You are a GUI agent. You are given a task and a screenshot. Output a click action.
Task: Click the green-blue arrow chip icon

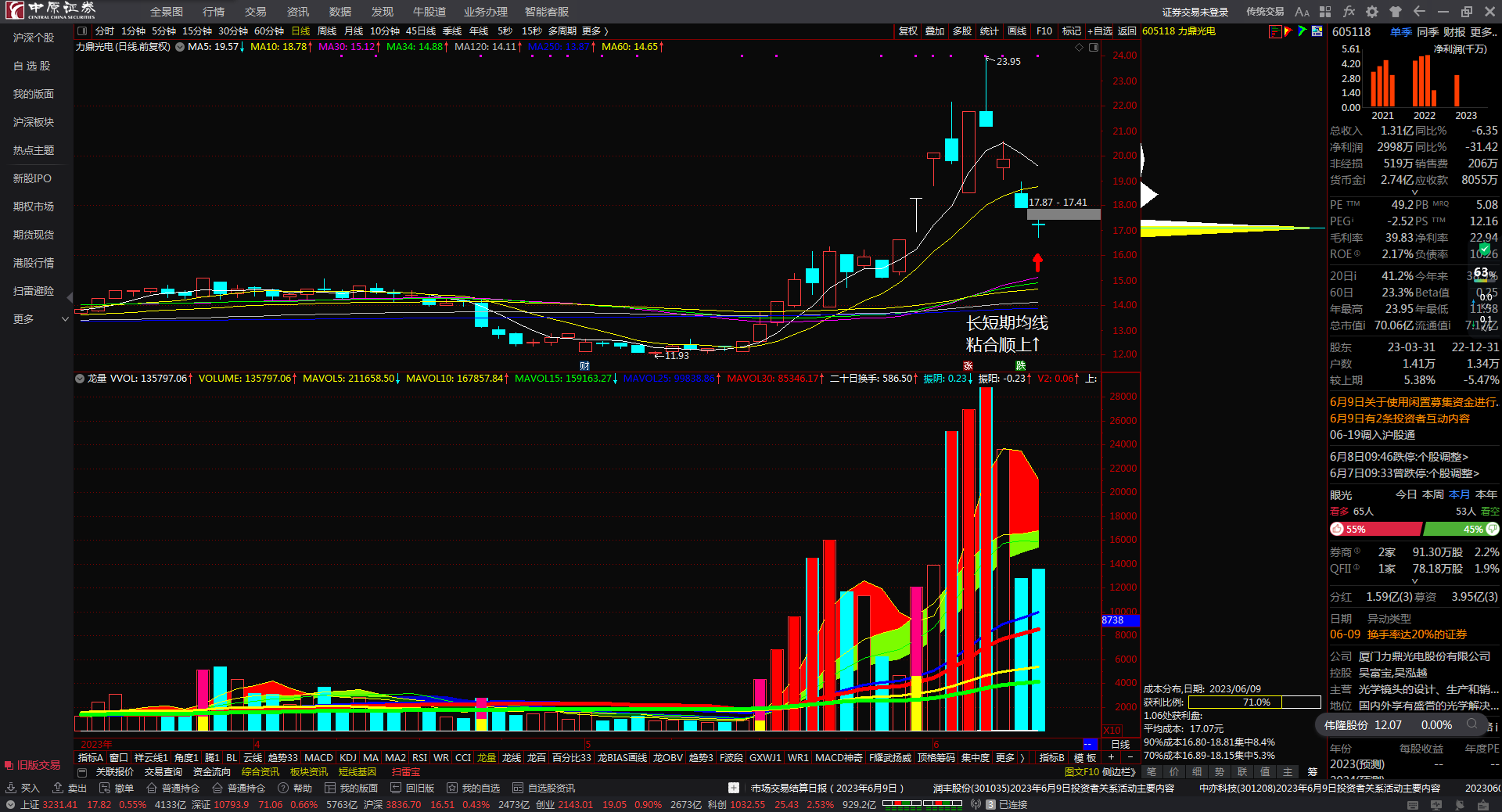1303,31
